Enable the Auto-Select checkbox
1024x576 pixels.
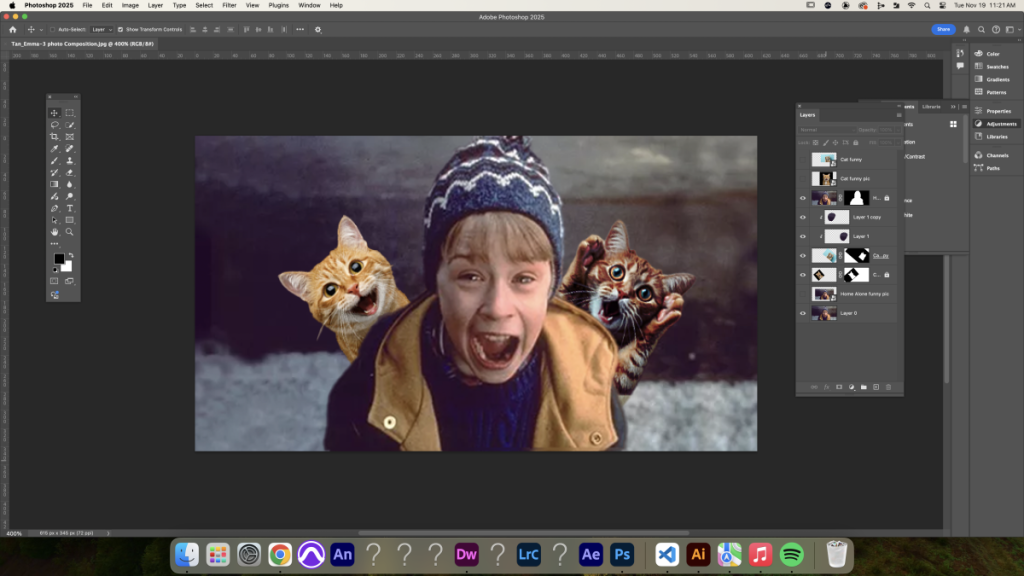click(x=53, y=29)
